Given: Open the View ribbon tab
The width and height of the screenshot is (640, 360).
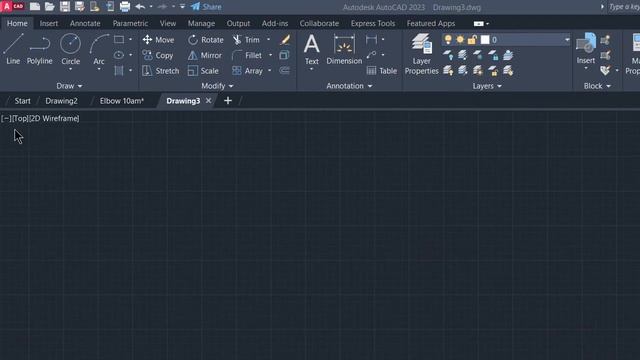Looking at the screenshot, I should point(168,23).
